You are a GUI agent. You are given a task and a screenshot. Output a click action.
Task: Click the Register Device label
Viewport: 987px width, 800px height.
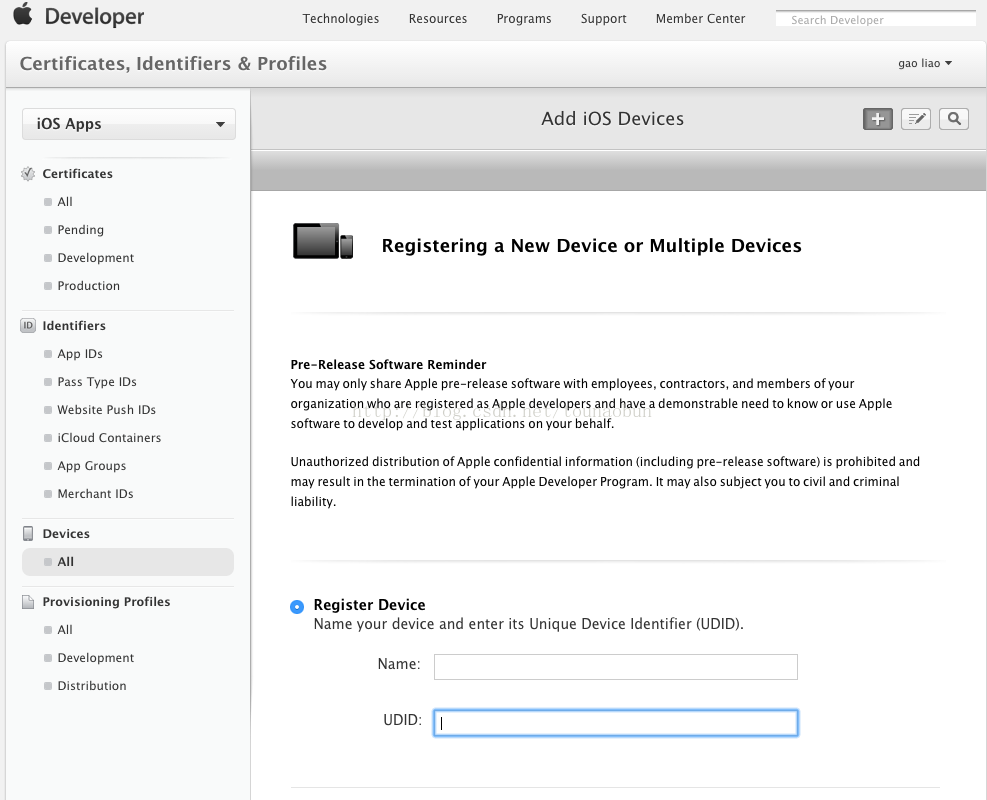(369, 605)
